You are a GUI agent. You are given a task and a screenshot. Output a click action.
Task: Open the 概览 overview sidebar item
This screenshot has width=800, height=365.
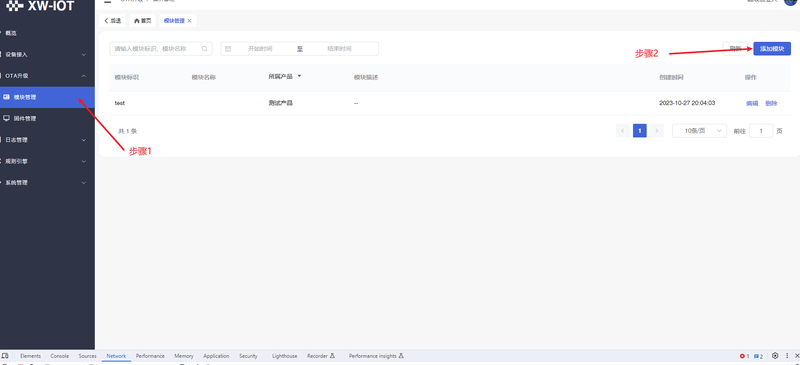pyautogui.click(x=47, y=33)
